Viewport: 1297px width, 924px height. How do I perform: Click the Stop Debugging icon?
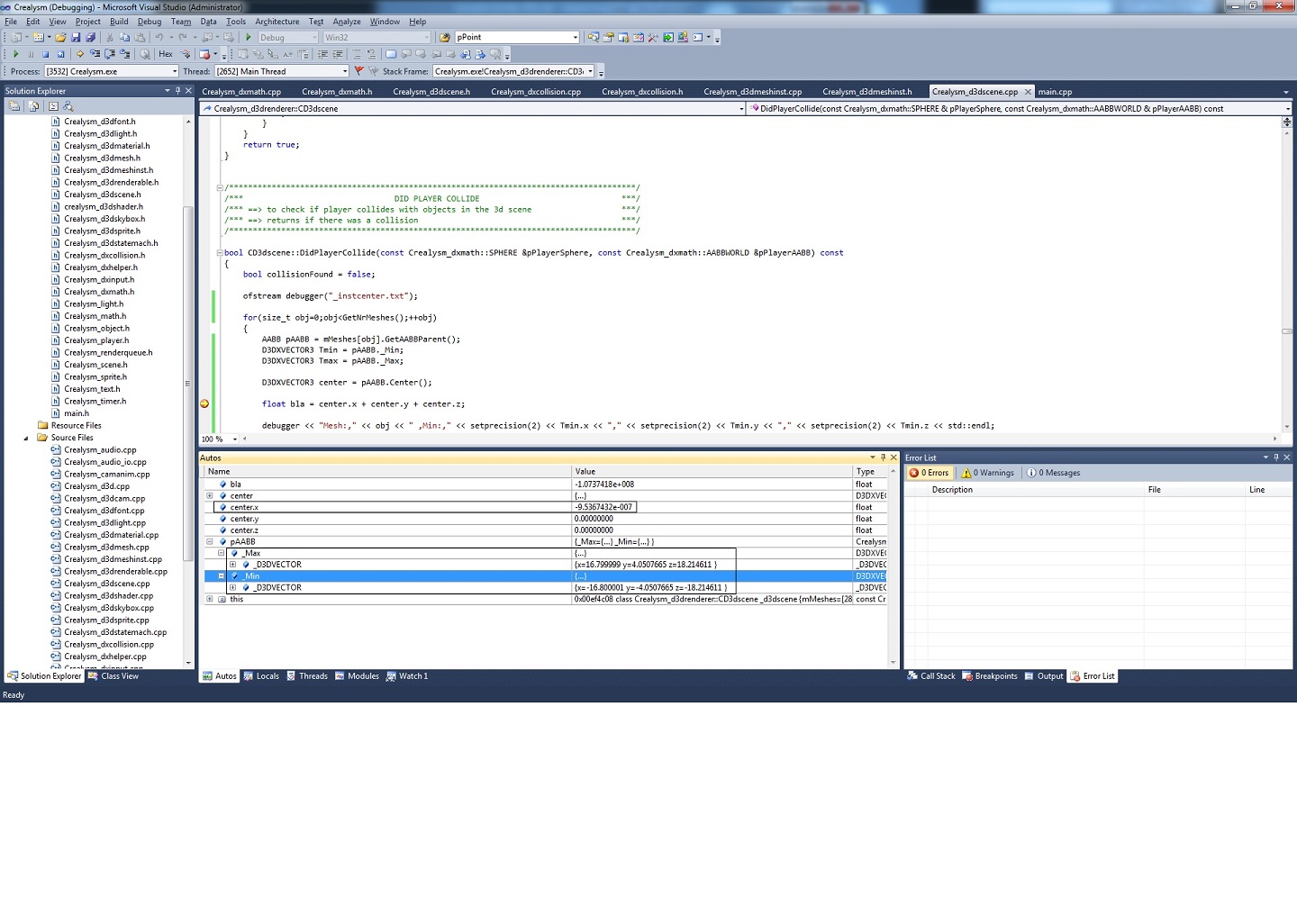46,54
